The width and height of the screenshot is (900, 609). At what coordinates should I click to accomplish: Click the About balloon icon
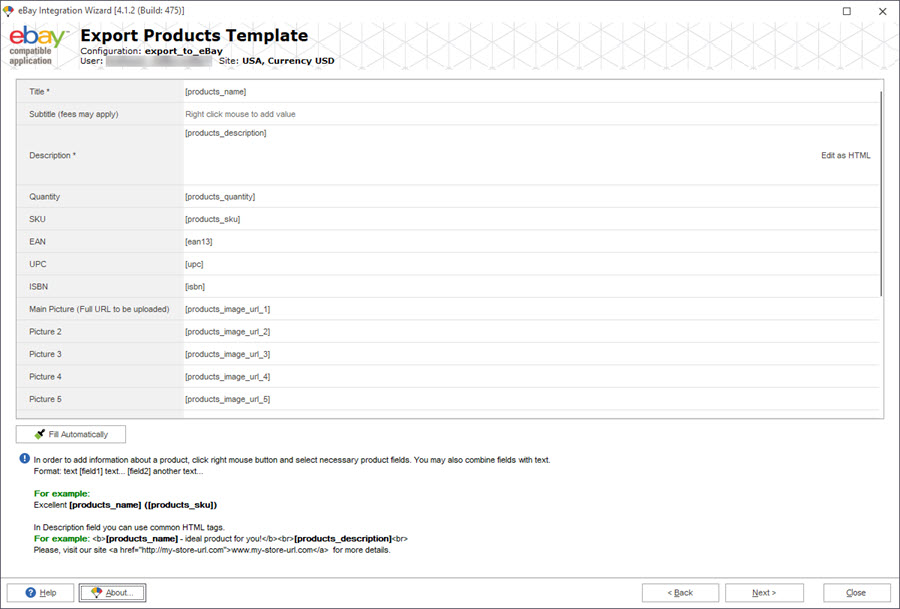point(96,592)
